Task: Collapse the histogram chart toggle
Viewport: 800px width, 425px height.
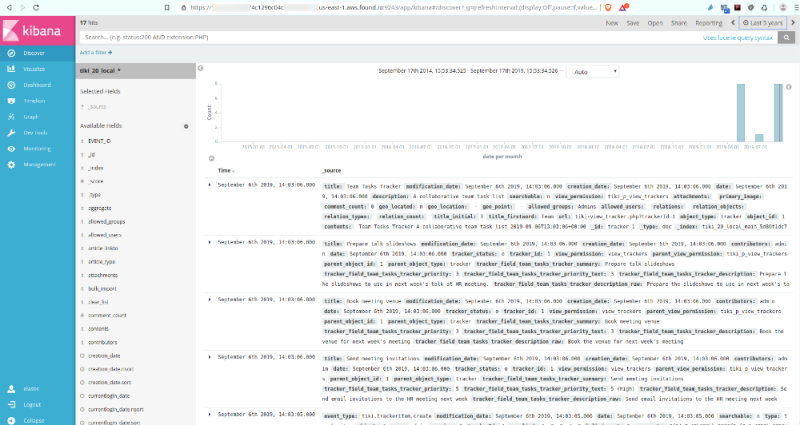Action: click(211, 159)
